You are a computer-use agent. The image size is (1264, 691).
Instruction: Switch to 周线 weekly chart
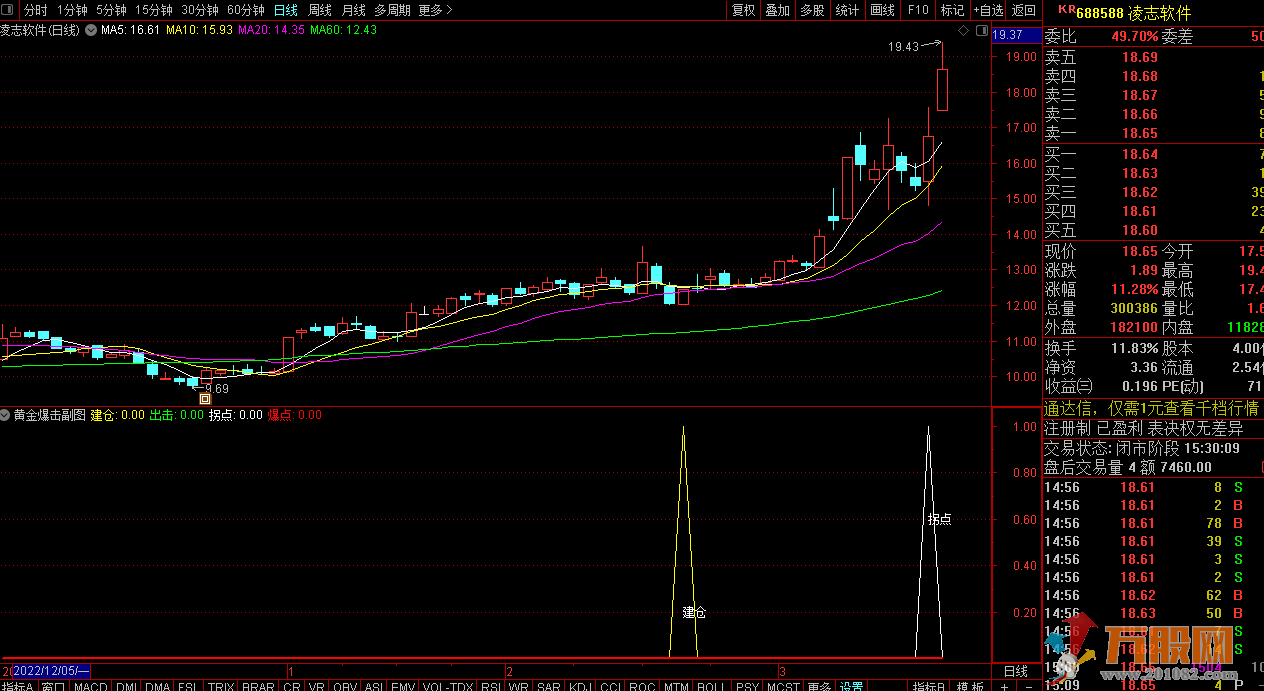[320, 10]
